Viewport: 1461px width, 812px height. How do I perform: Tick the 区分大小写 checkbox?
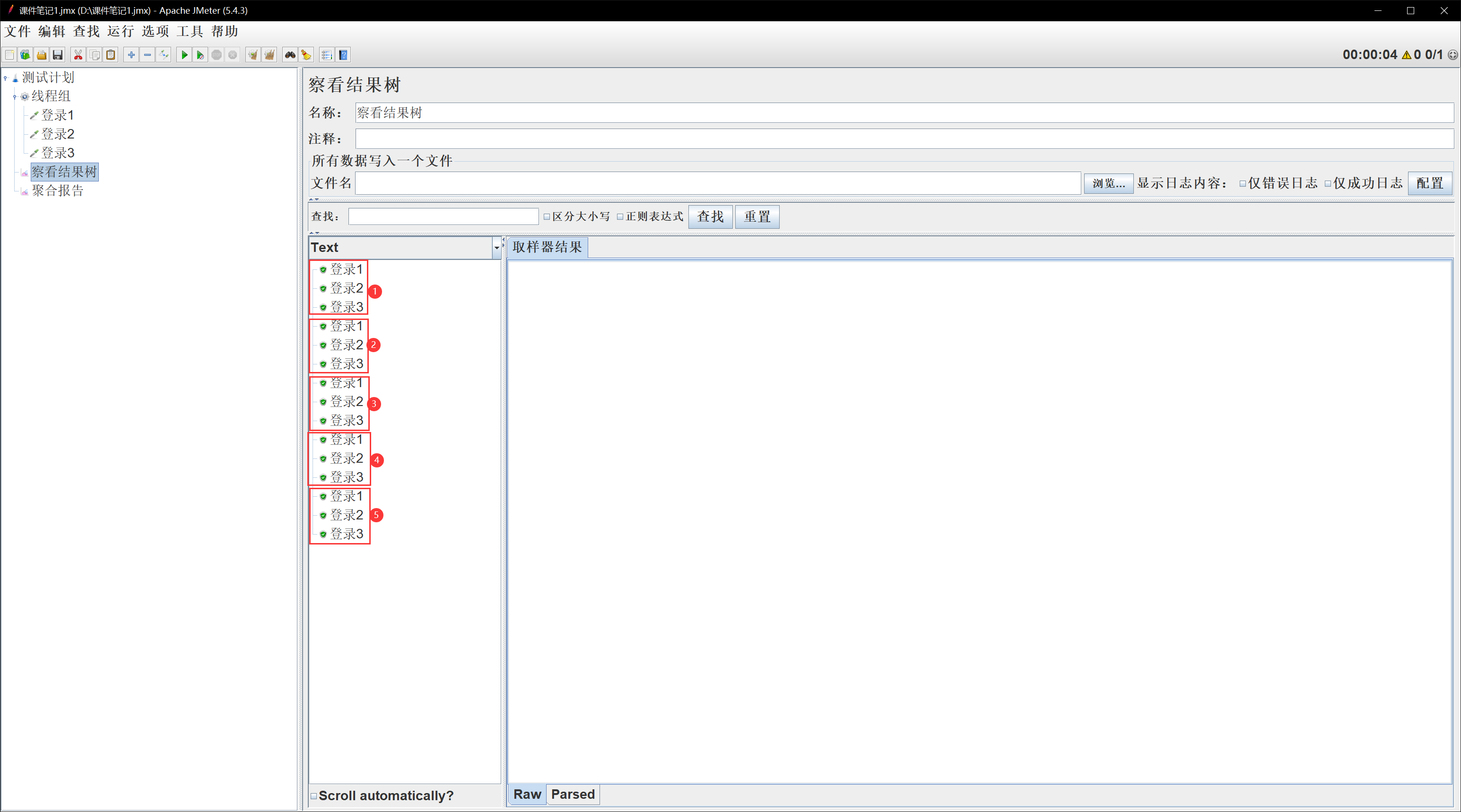point(547,216)
